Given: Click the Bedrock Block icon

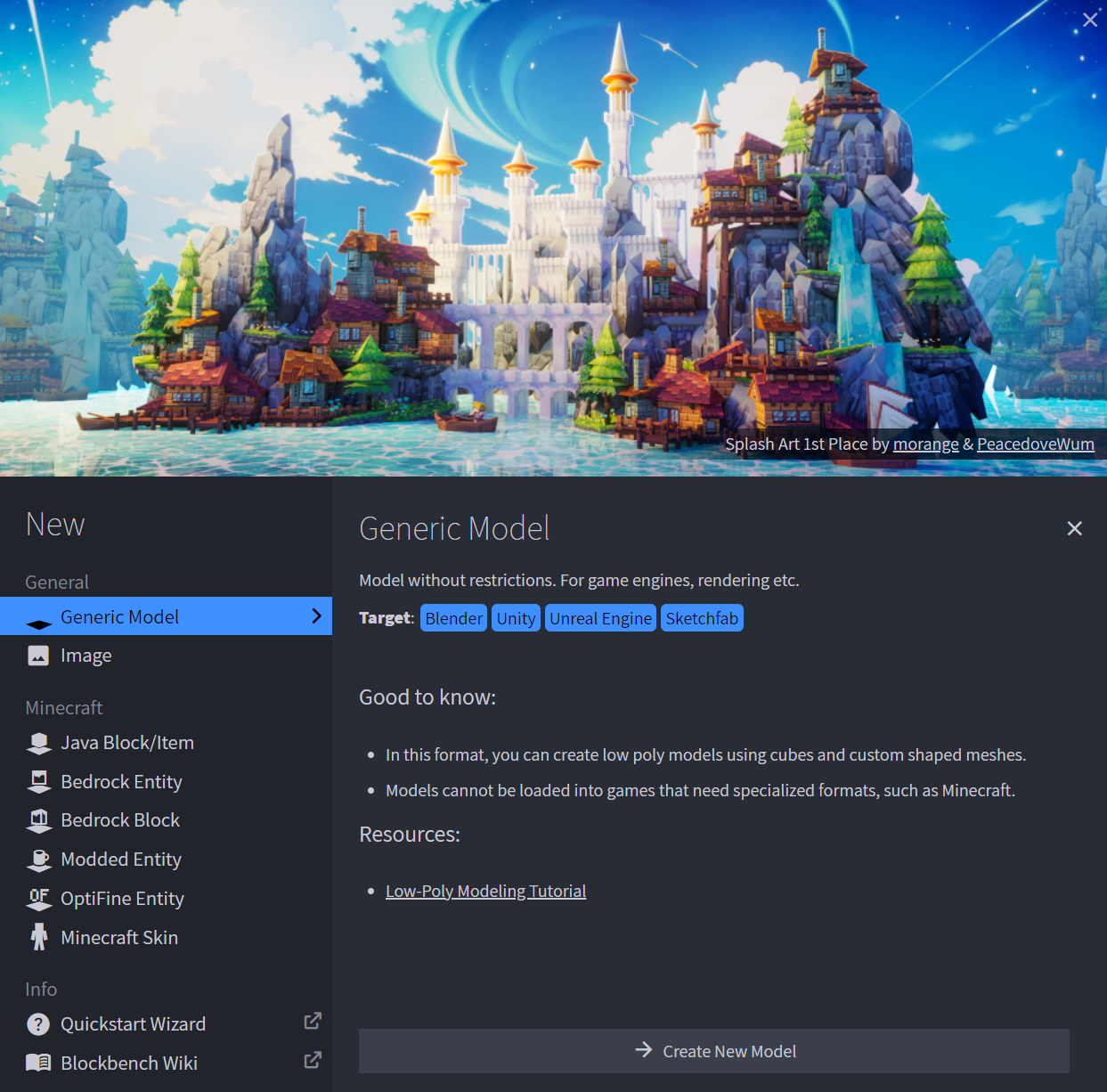Looking at the screenshot, I should pyautogui.click(x=38, y=820).
